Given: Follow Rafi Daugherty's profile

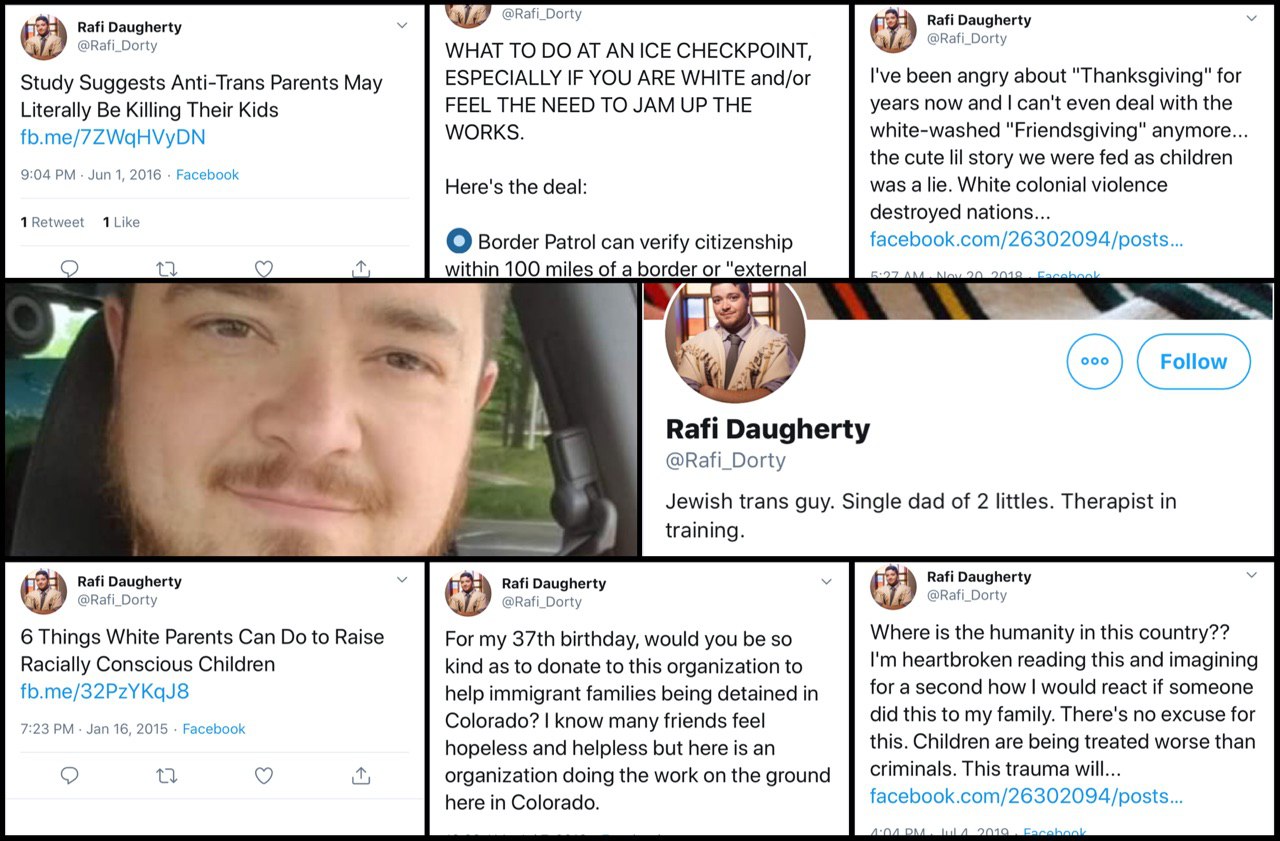Looking at the screenshot, I should click(1194, 361).
